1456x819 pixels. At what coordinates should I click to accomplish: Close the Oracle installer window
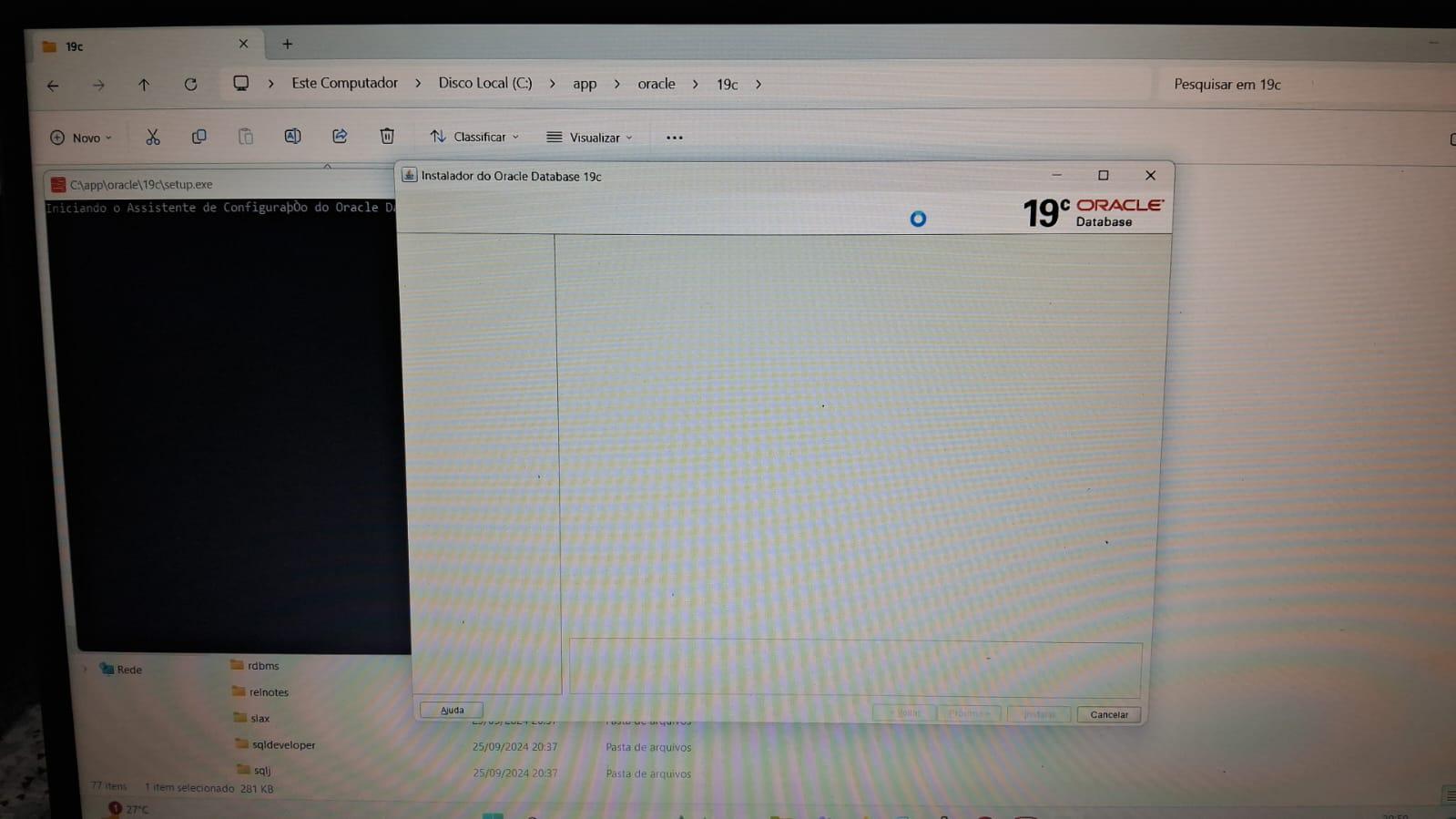click(1150, 175)
